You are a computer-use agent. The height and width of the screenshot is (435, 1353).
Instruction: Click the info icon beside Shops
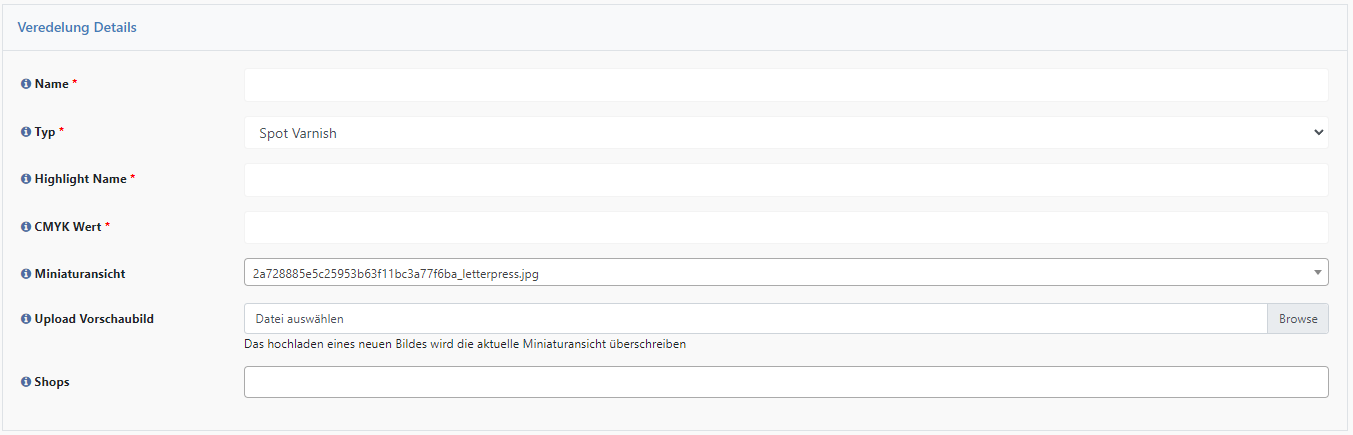click(26, 382)
